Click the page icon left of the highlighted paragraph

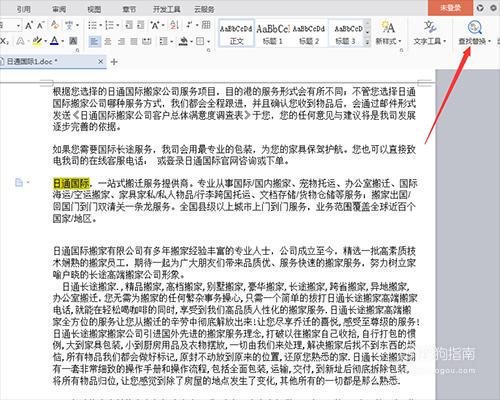click(19, 182)
